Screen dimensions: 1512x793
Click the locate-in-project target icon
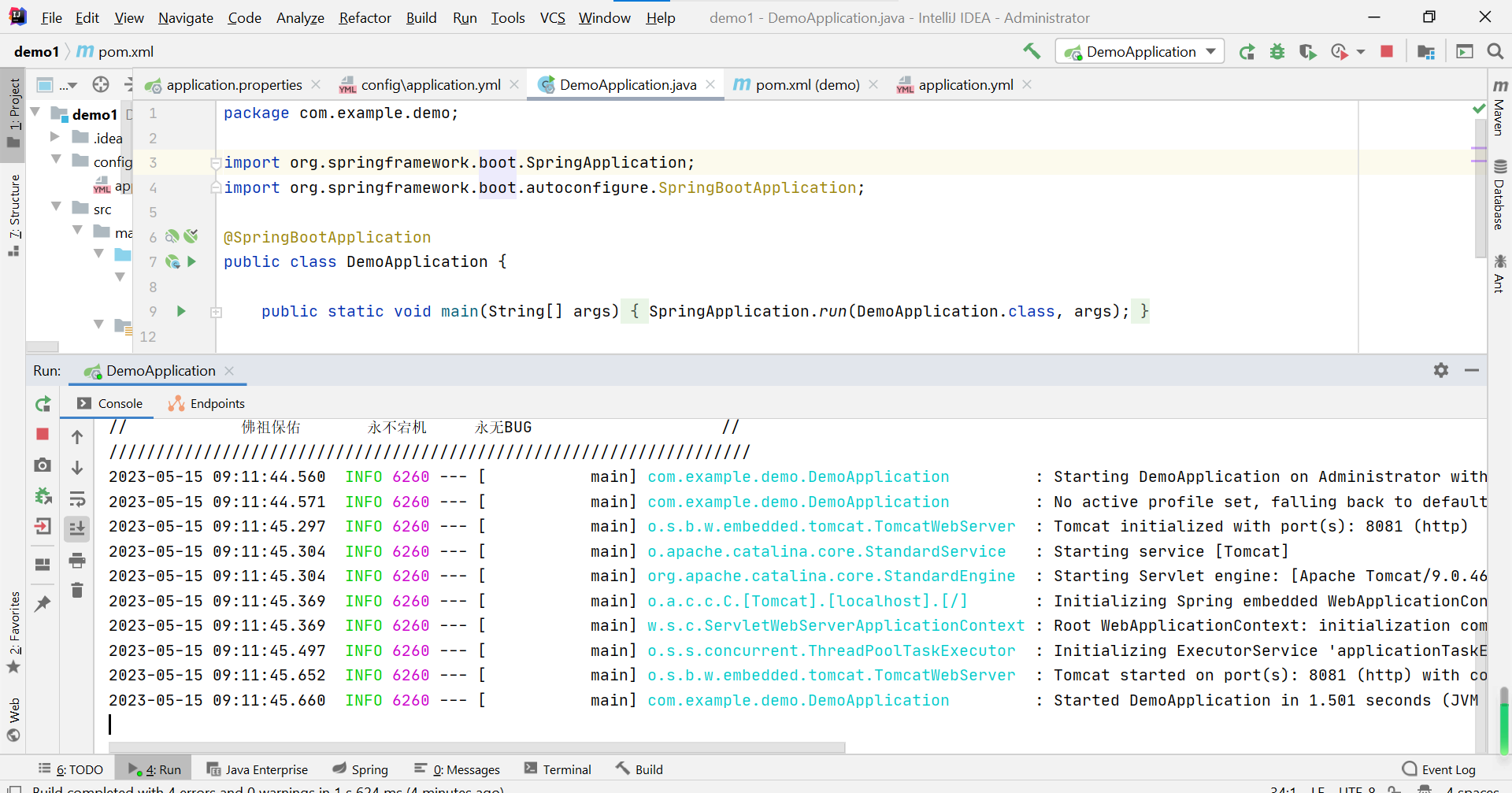coord(101,84)
